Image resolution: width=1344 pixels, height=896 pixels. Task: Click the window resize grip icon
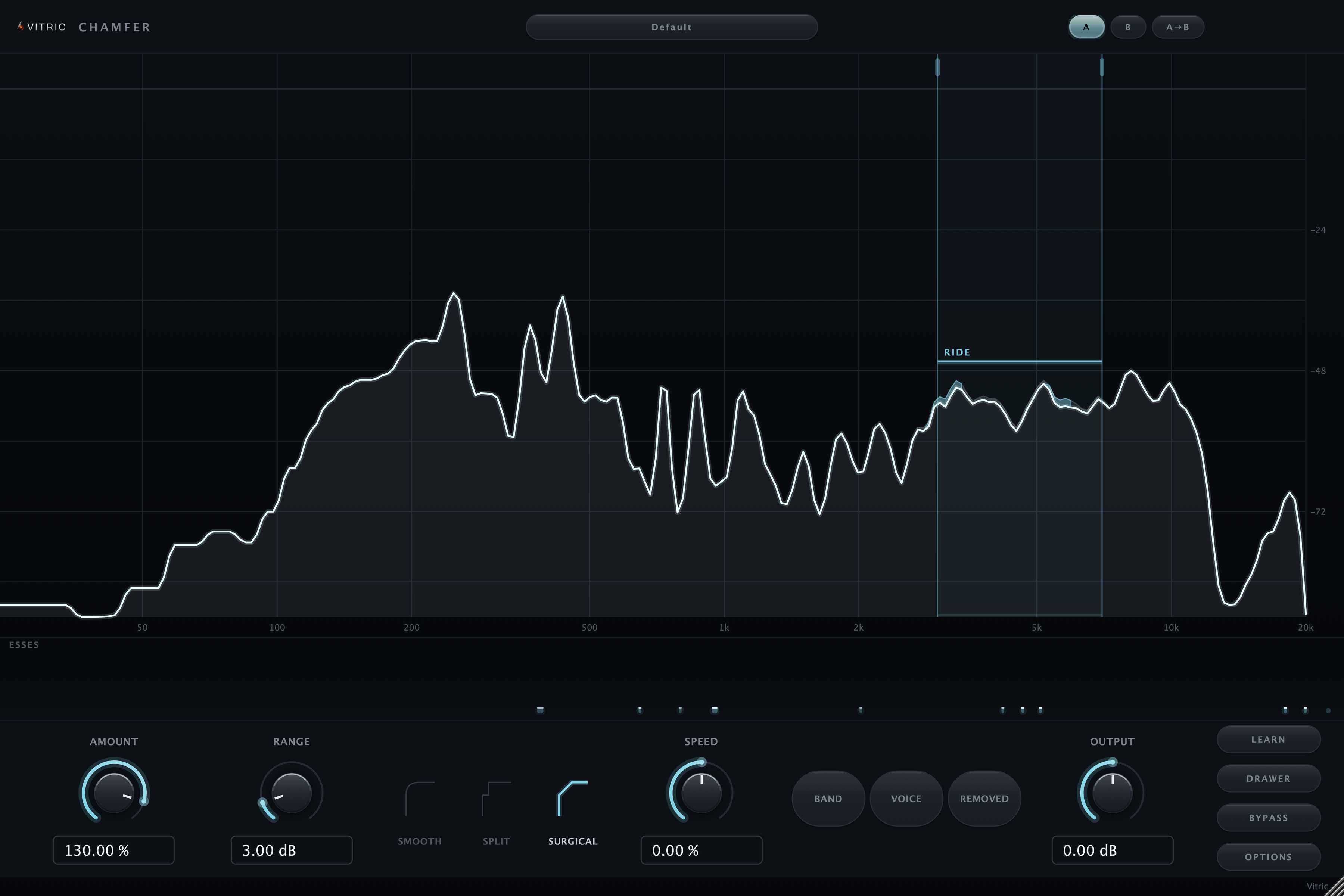click(1334, 887)
